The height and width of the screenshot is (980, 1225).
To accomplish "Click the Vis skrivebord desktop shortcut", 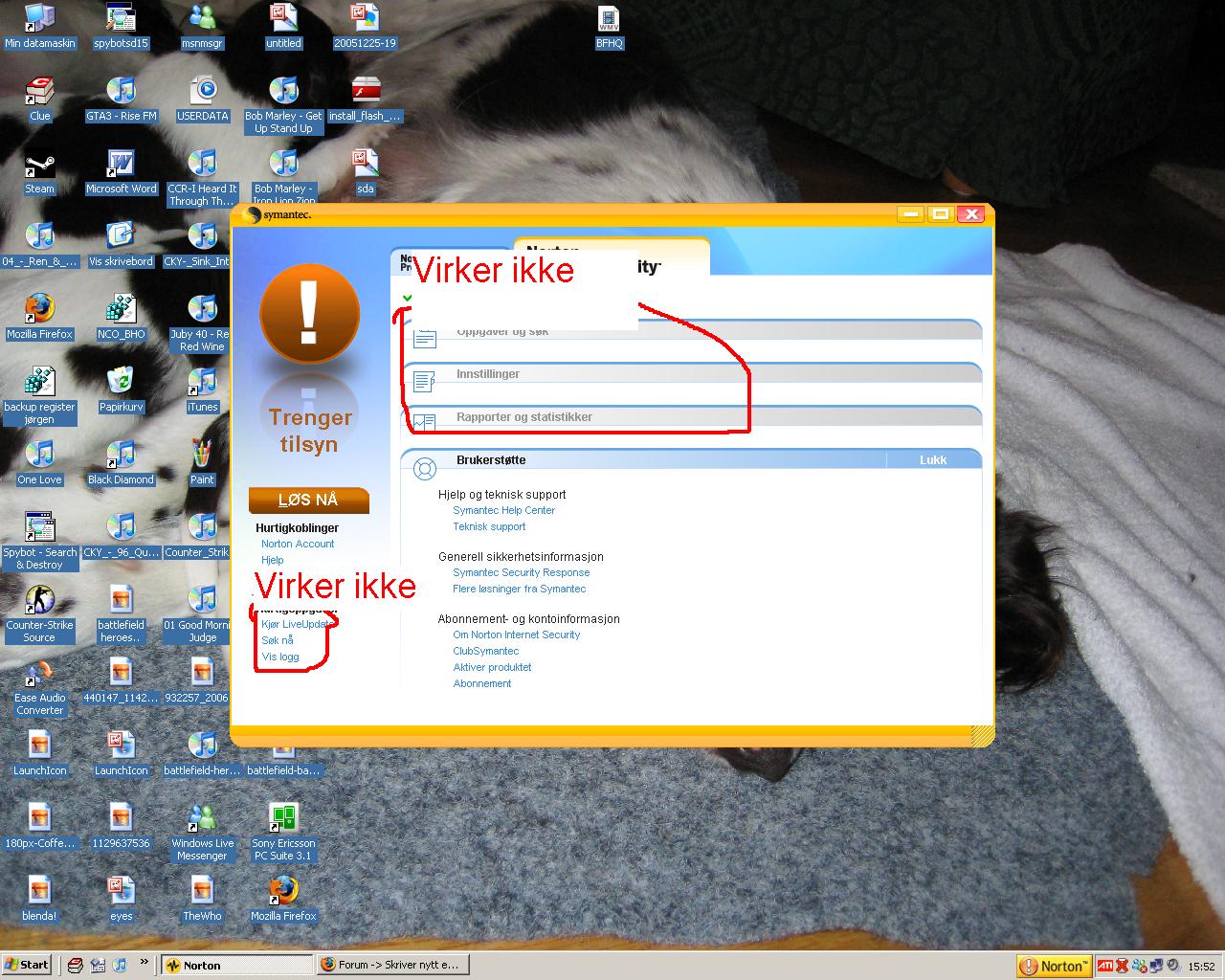I will pos(121,246).
